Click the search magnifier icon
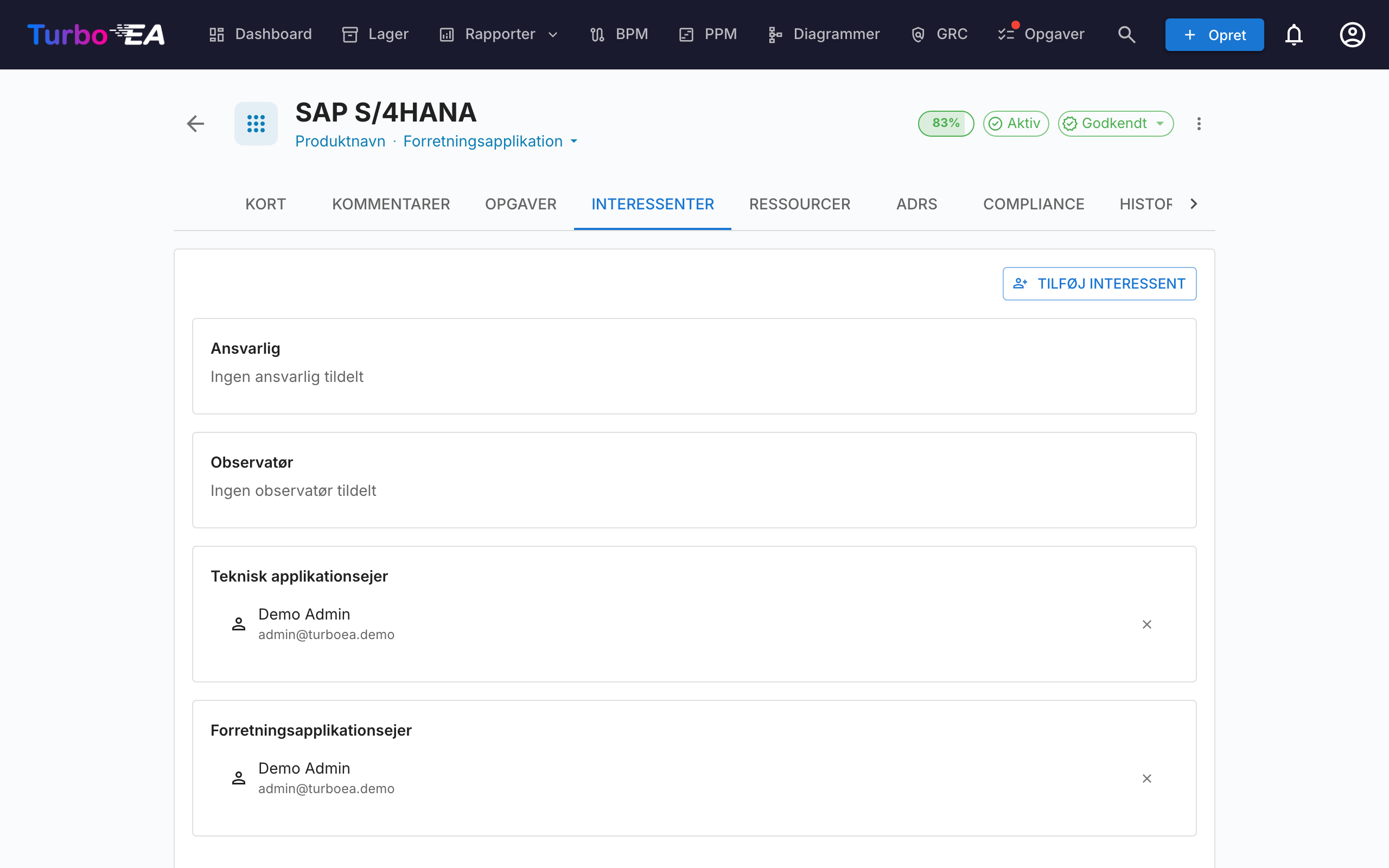Viewport: 1389px width, 868px height. pyautogui.click(x=1126, y=34)
